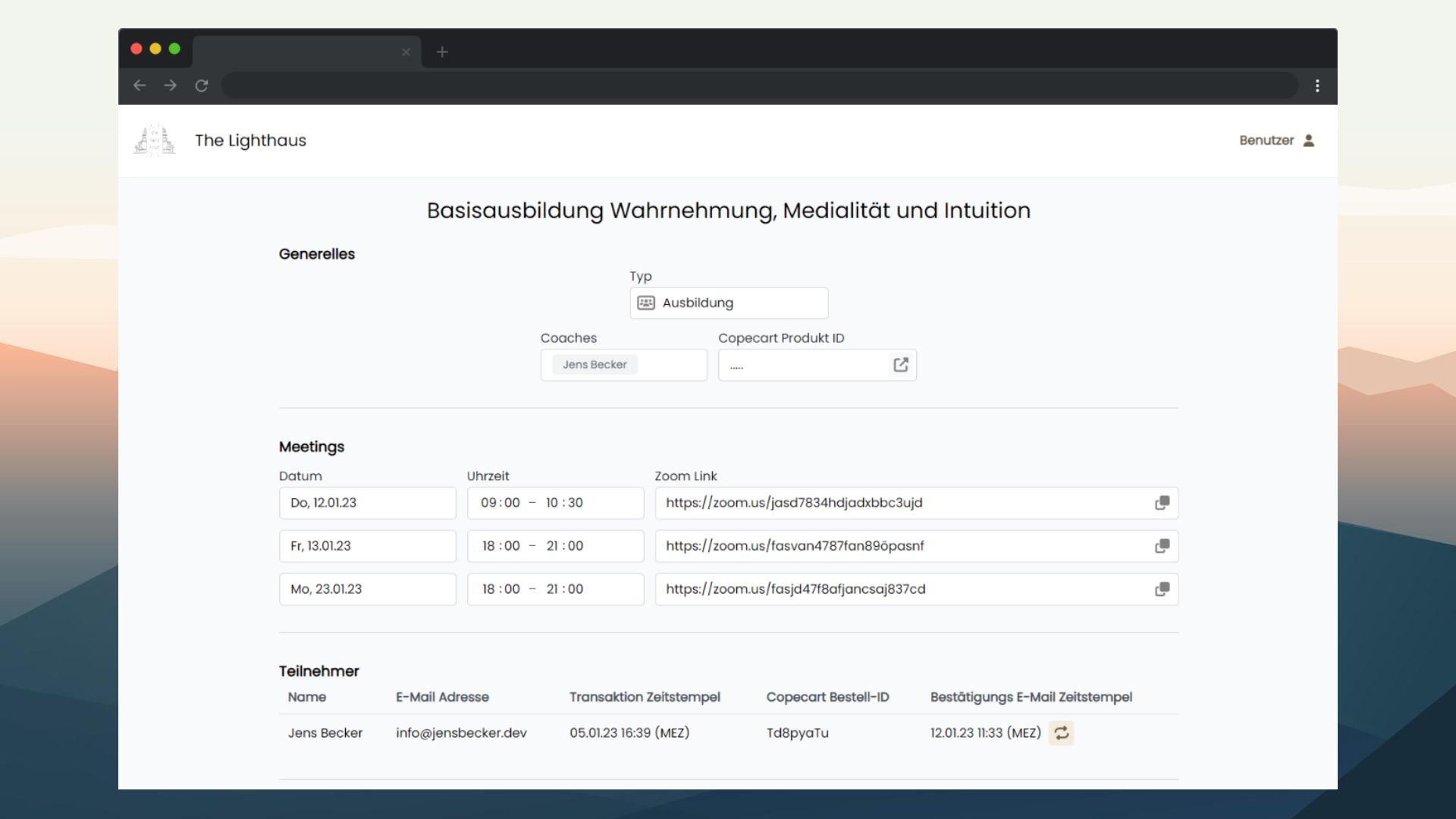This screenshot has height=819, width=1456.
Task: Copy the Zoom link for Mo, 23.01.23
Action: tap(1161, 589)
